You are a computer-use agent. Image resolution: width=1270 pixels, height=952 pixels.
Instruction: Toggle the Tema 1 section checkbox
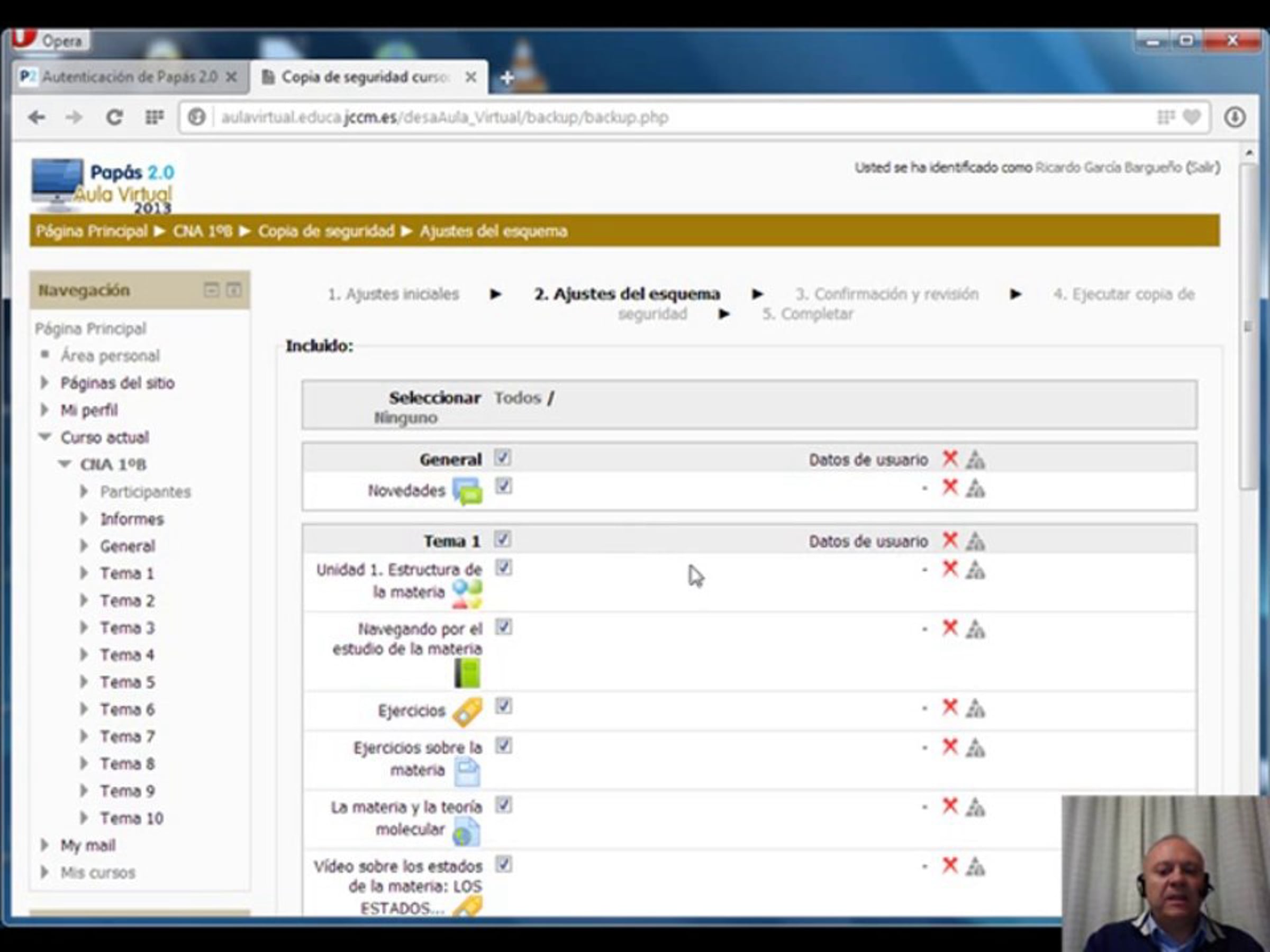click(503, 539)
